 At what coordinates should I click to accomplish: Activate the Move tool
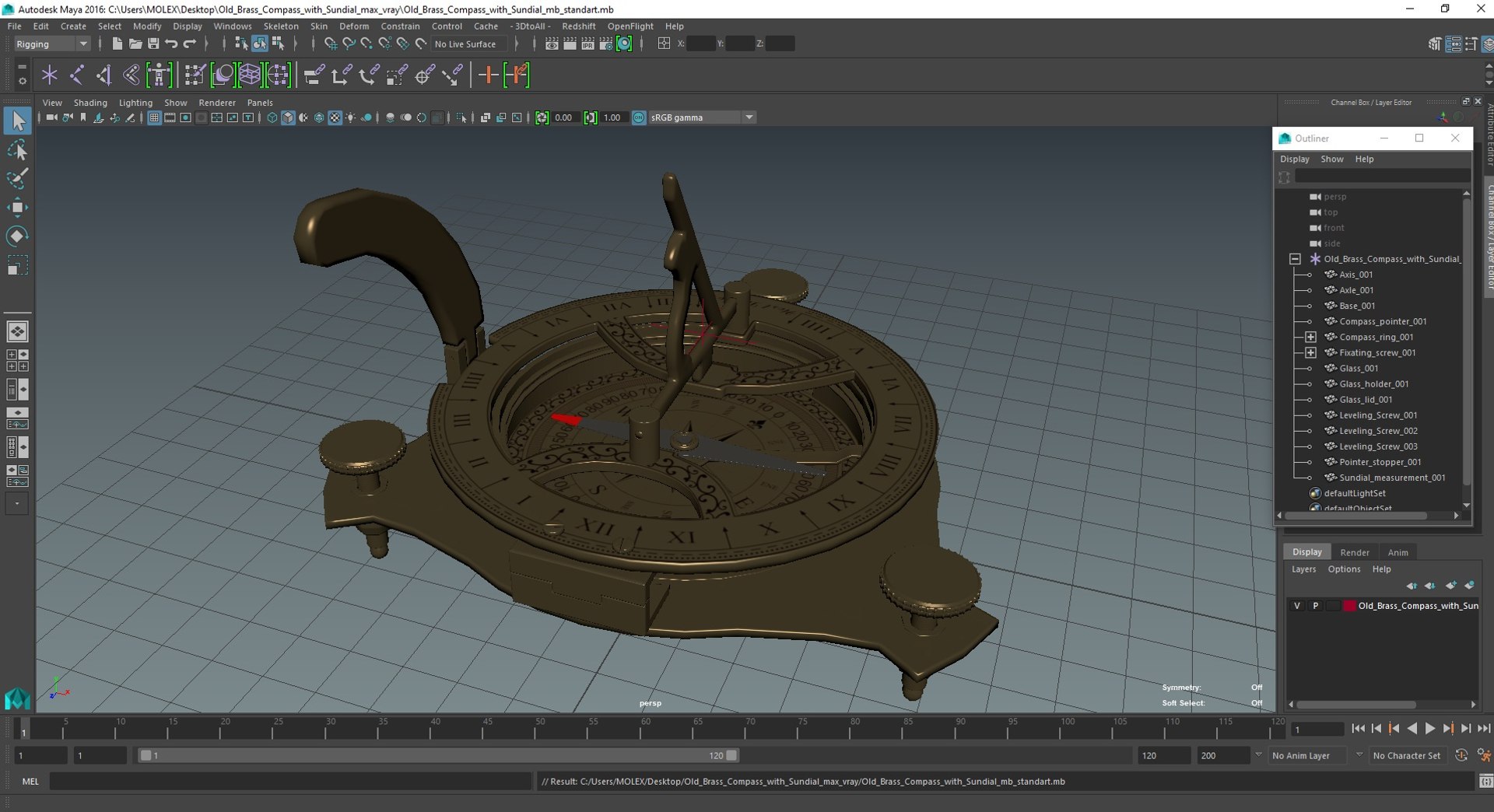[x=17, y=207]
